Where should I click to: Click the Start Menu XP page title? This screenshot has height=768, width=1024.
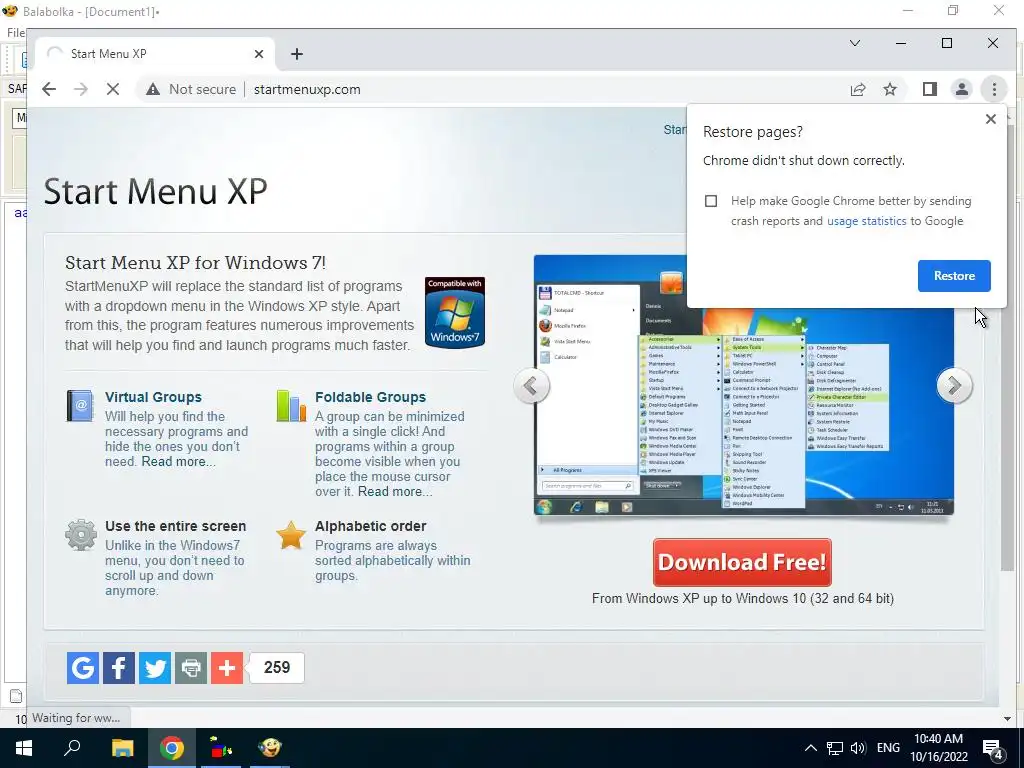pos(155,191)
